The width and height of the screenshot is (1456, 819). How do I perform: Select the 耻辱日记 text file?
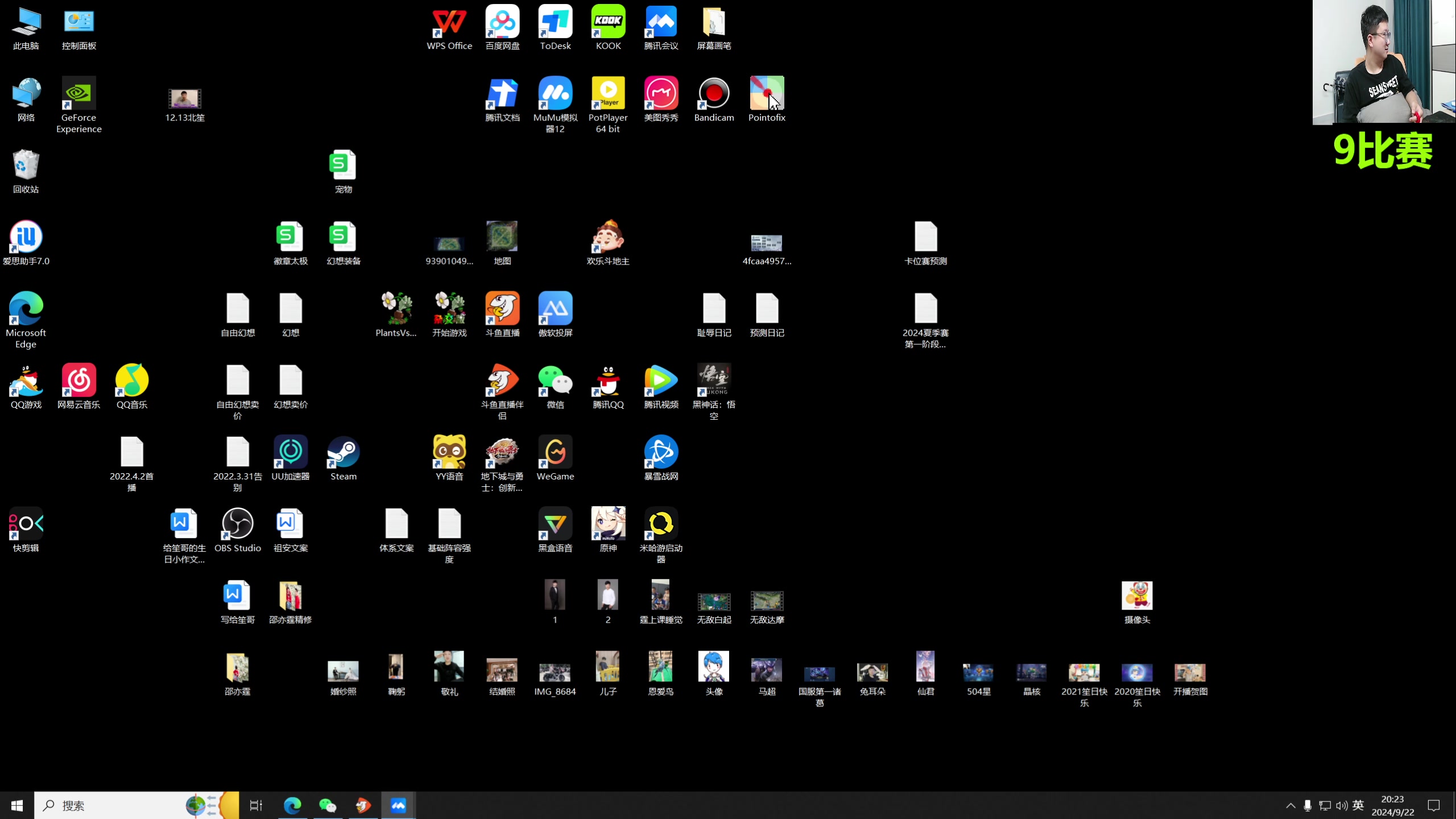tap(714, 315)
